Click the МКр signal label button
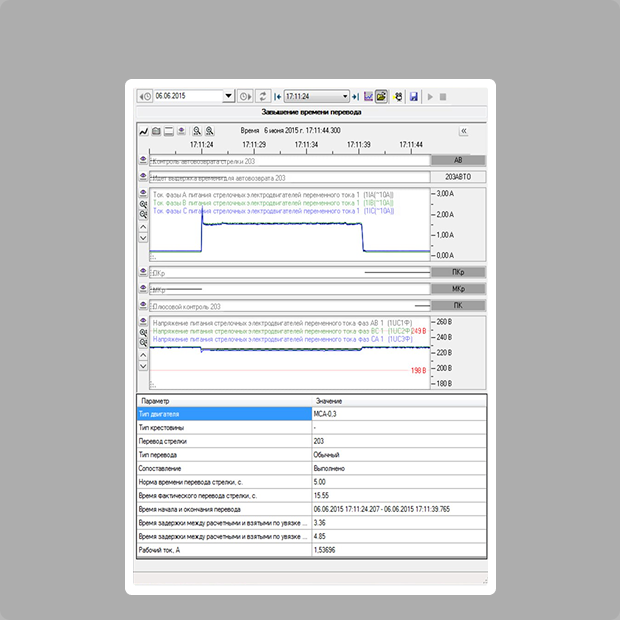This screenshot has width=620, height=620. click(x=458, y=289)
